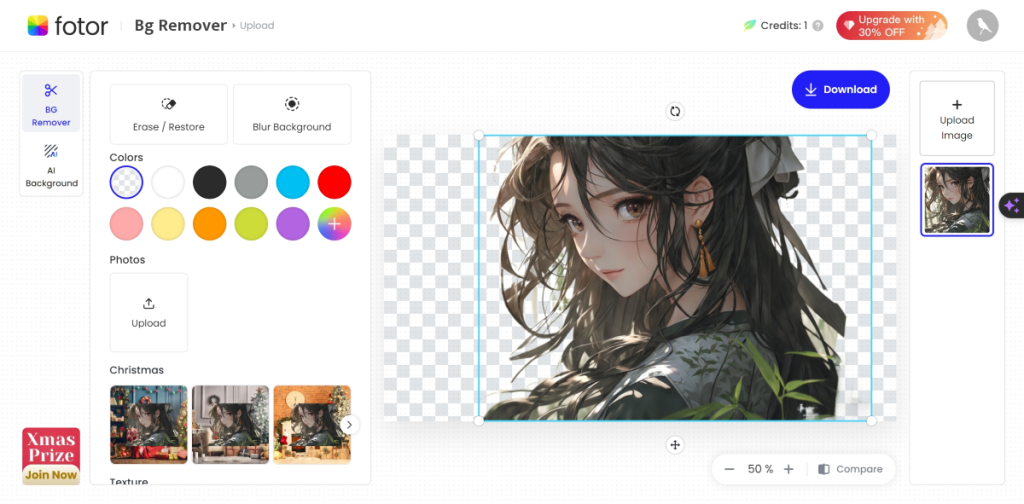Screen dimensions: 1024x504
Task: Pick the first Christmas background with gifts
Action: tap(149, 424)
